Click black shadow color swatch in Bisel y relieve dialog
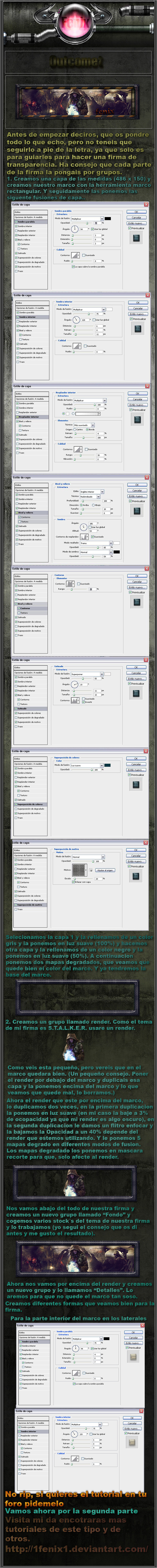The image size is (157, 1568). (x=117, y=553)
